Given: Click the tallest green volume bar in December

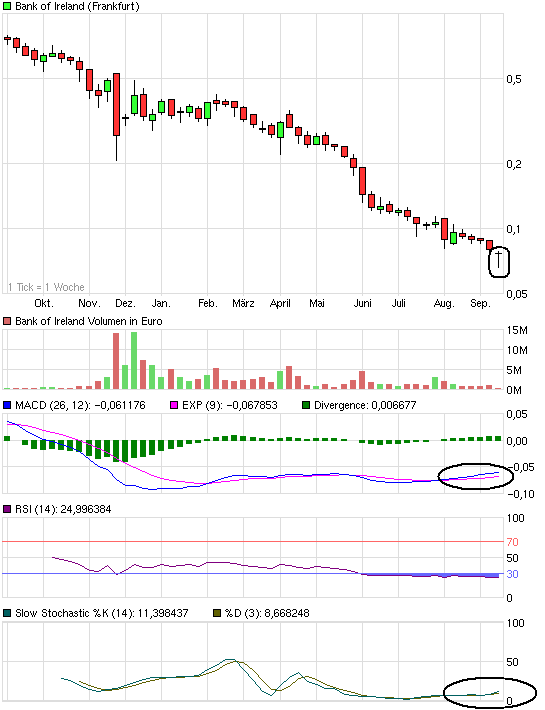Looking at the screenshot, I should [134, 360].
